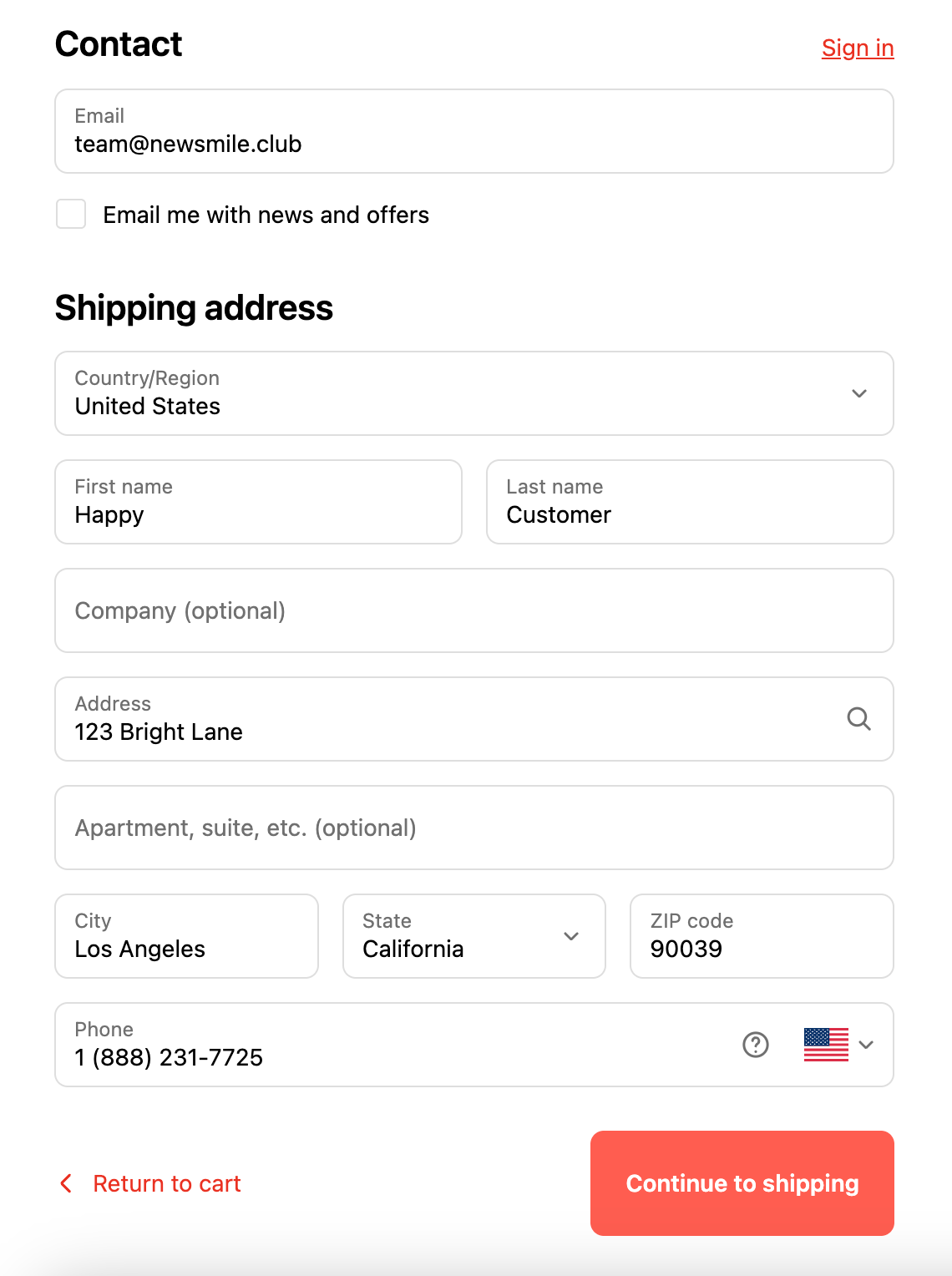Focus the Address field with 123 Bright Lane
952x1276 pixels.
443,719
